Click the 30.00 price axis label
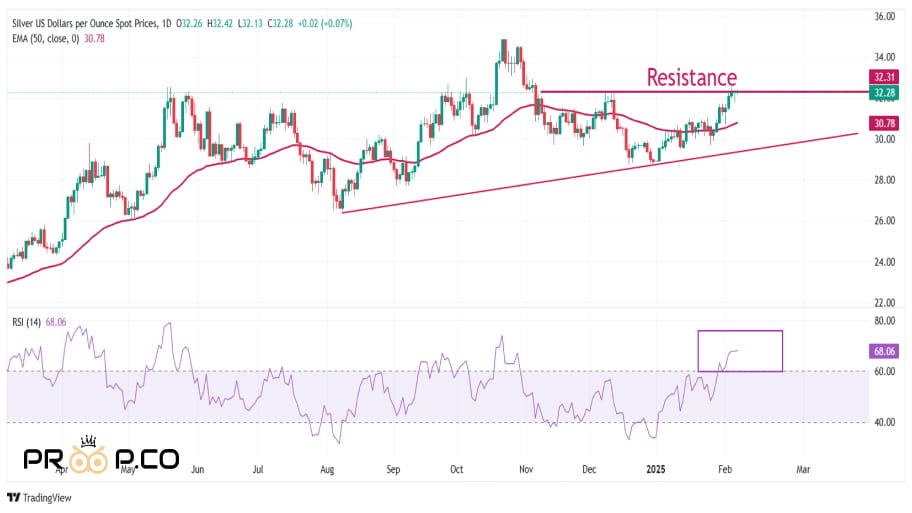 pos(885,139)
